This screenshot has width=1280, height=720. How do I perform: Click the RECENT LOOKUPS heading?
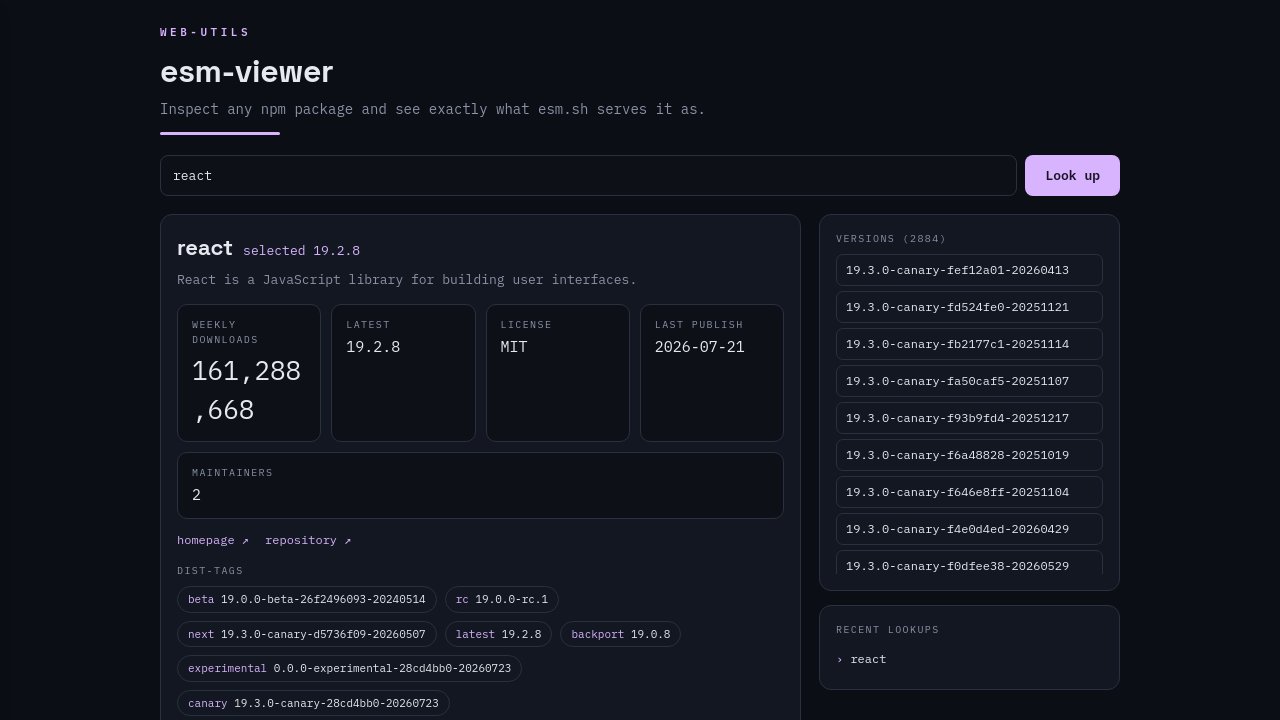click(888, 630)
